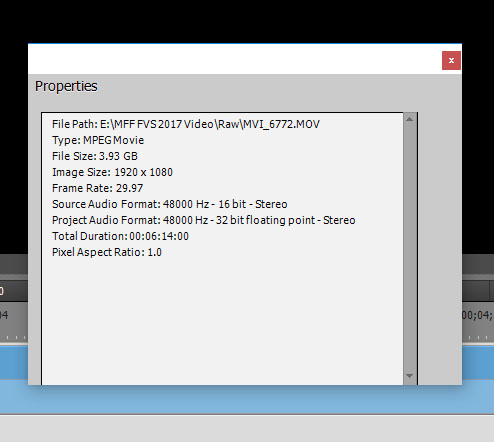Click the Properties heading label
This screenshot has width=494, height=442.
pyautogui.click(x=66, y=86)
